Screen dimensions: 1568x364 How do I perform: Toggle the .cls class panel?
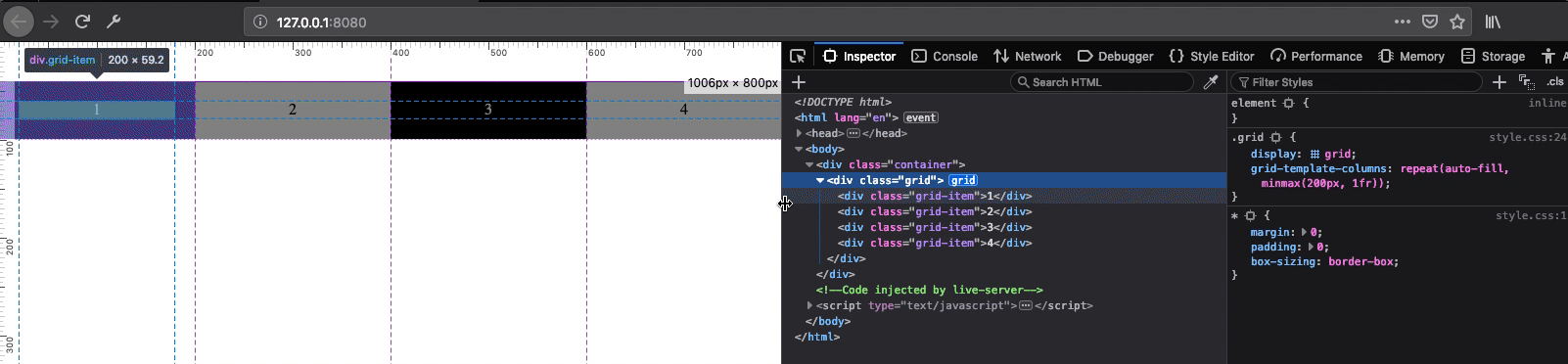tap(1554, 82)
